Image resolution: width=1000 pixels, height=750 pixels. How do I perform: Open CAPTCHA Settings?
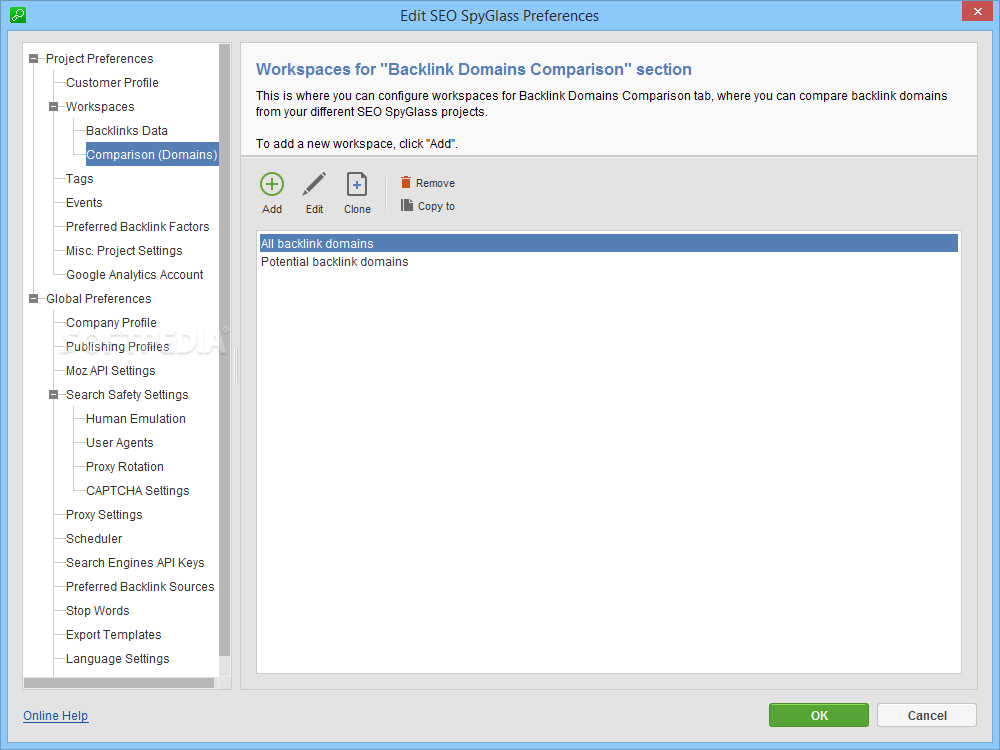(138, 490)
